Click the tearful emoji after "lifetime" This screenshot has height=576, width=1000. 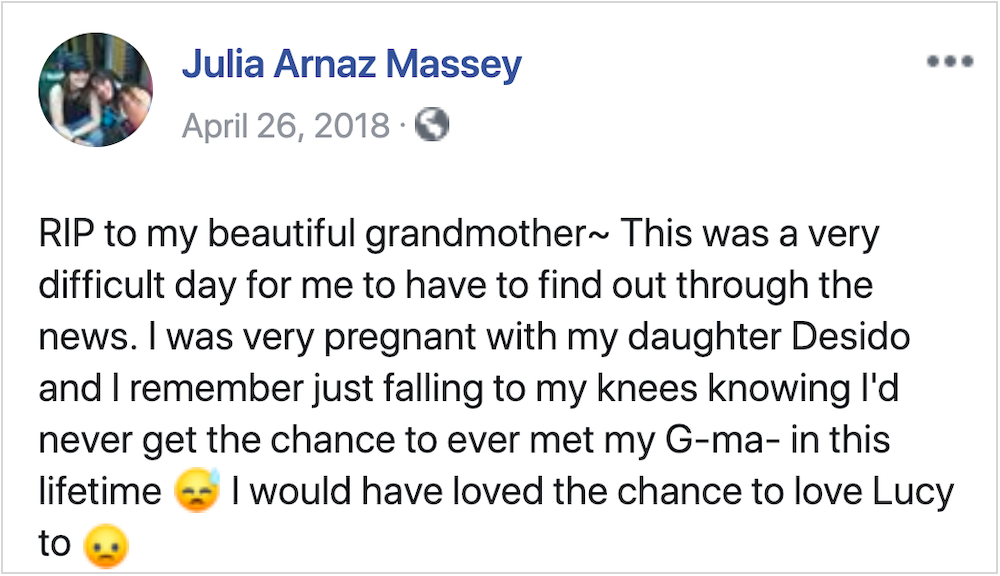point(196,492)
